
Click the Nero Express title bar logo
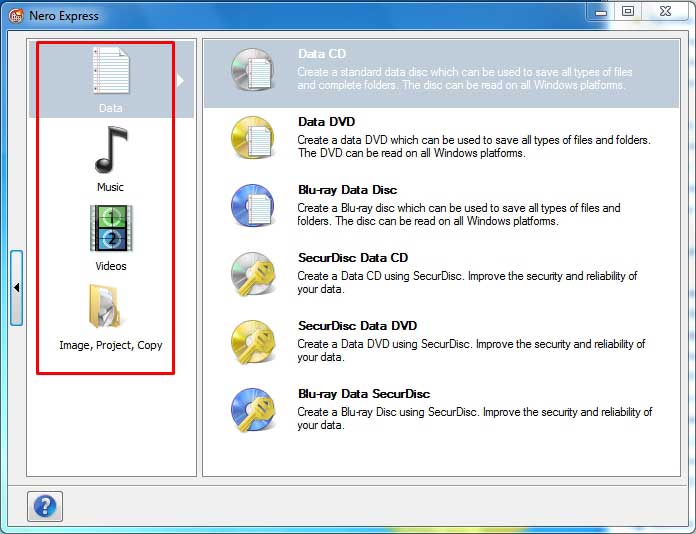coord(16,16)
